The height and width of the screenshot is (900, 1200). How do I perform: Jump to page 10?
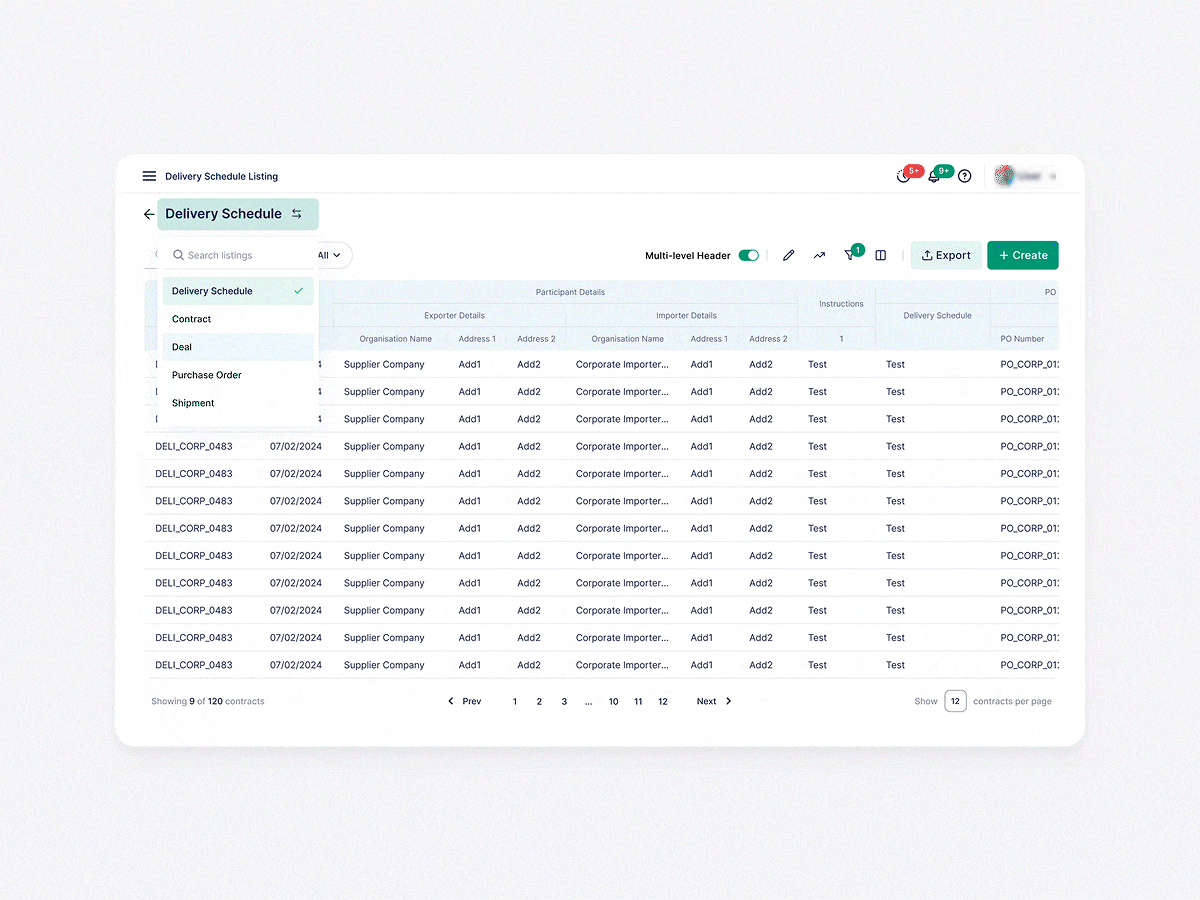[x=614, y=701]
